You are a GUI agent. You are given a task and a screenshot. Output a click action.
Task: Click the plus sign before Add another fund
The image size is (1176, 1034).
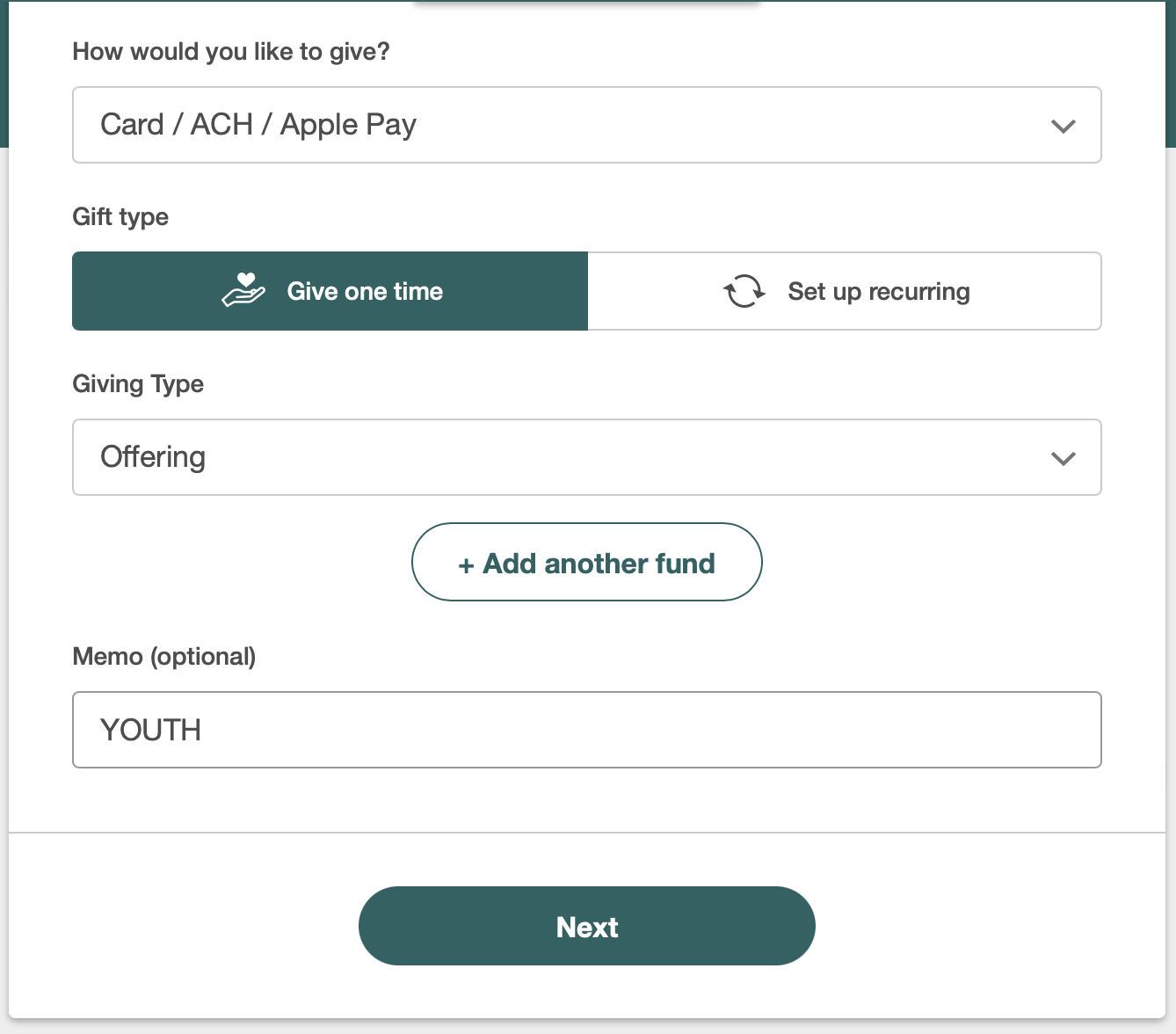(x=466, y=565)
